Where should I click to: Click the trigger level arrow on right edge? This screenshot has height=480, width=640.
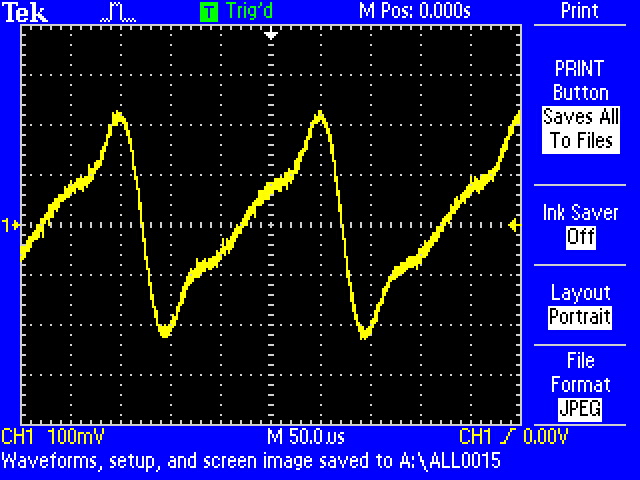[x=514, y=226]
